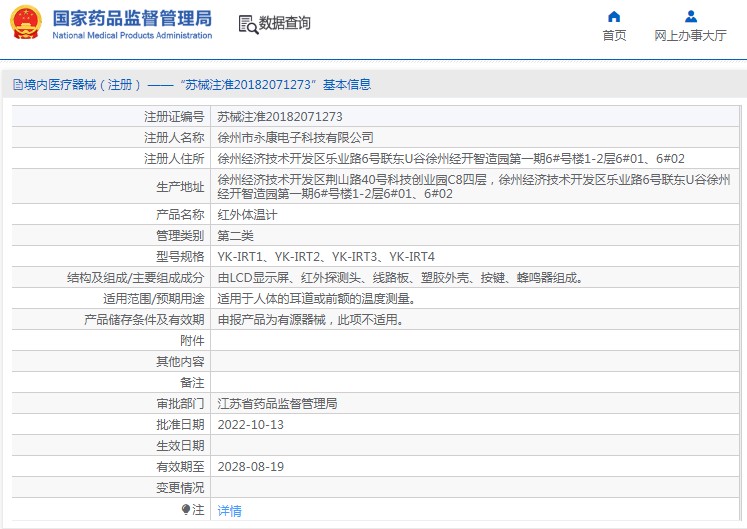Click the structure description starting 由LCD显示屏
Image resolution: width=747 pixels, height=529 pixels.
click(400, 278)
